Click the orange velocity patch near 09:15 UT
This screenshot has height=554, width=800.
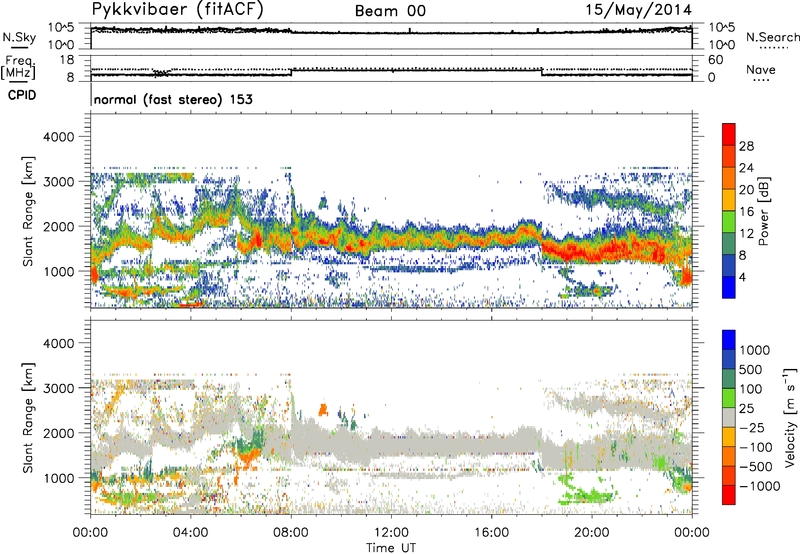click(x=323, y=409)
